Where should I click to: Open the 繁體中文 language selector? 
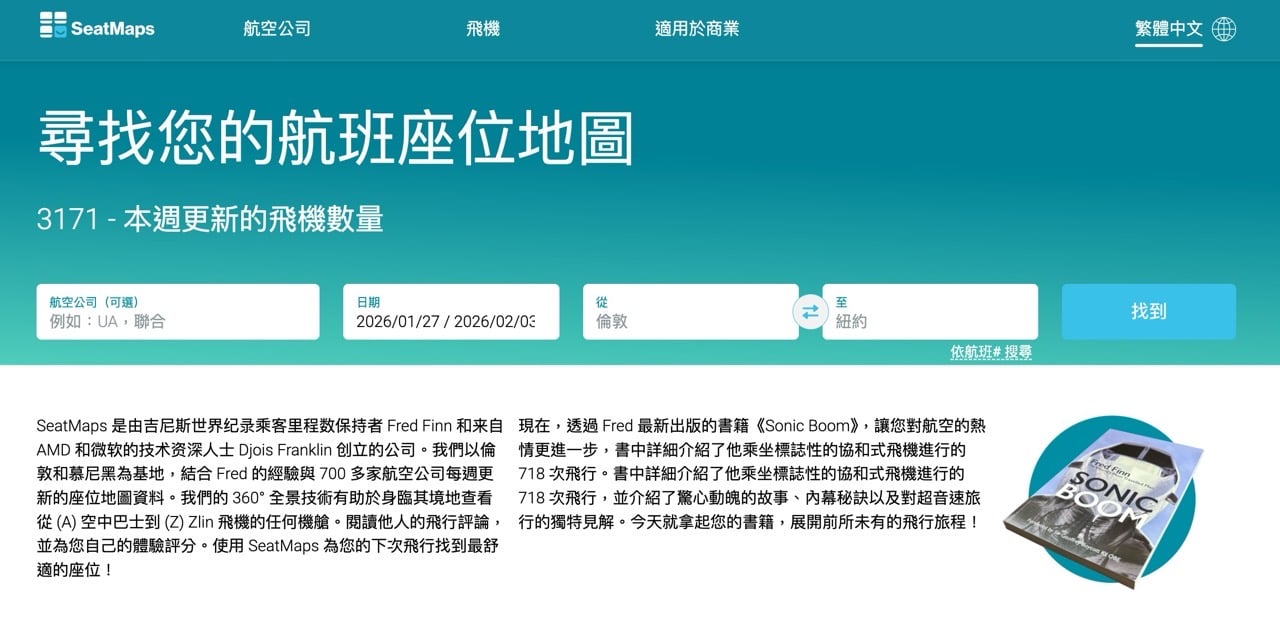pyautogui.click(x=1168, y=28)
